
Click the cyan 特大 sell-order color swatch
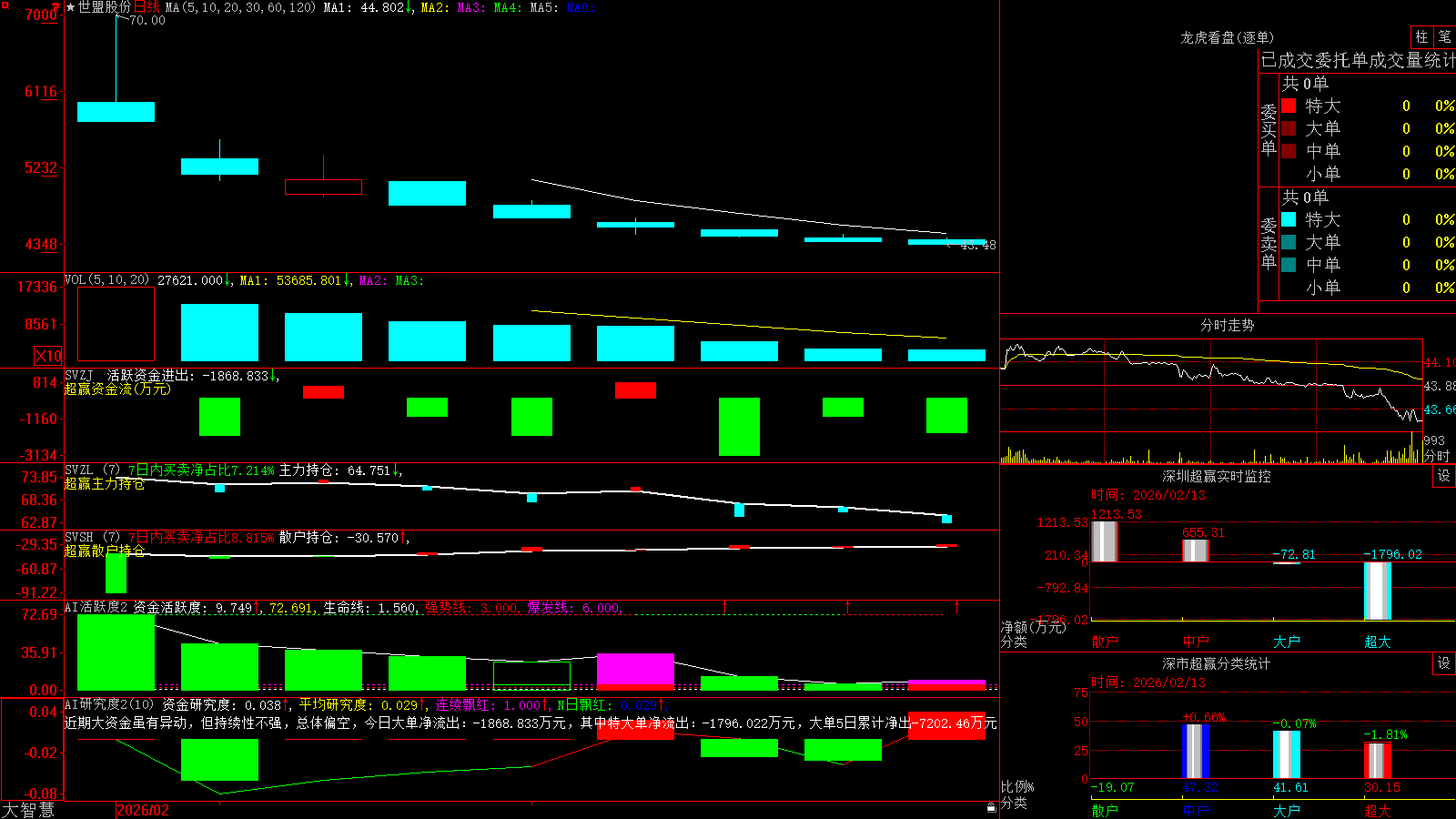[1289, 219]
